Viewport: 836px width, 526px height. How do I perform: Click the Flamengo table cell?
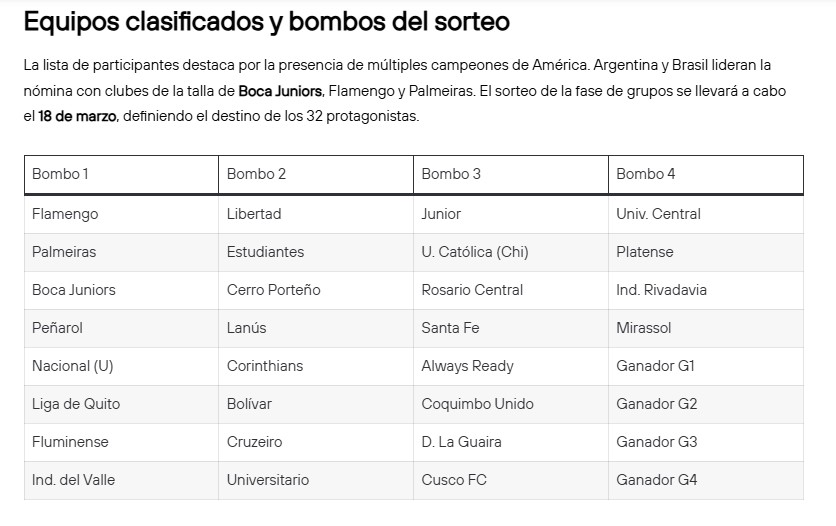pyautogui.click(x=65, y=214)
